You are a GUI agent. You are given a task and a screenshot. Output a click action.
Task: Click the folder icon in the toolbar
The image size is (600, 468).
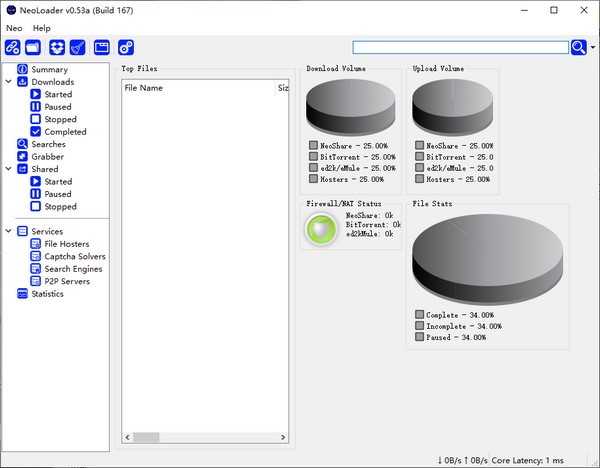tap(33, 47)
